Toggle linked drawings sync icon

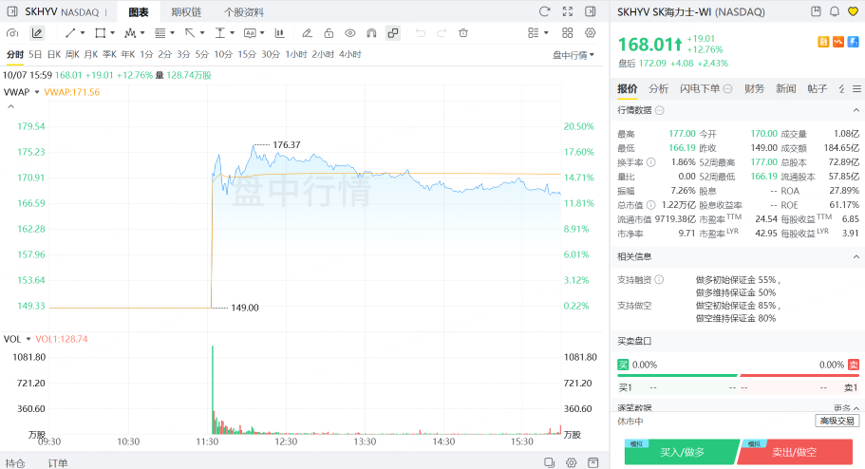pyautogui.click(x=393, y=33)
